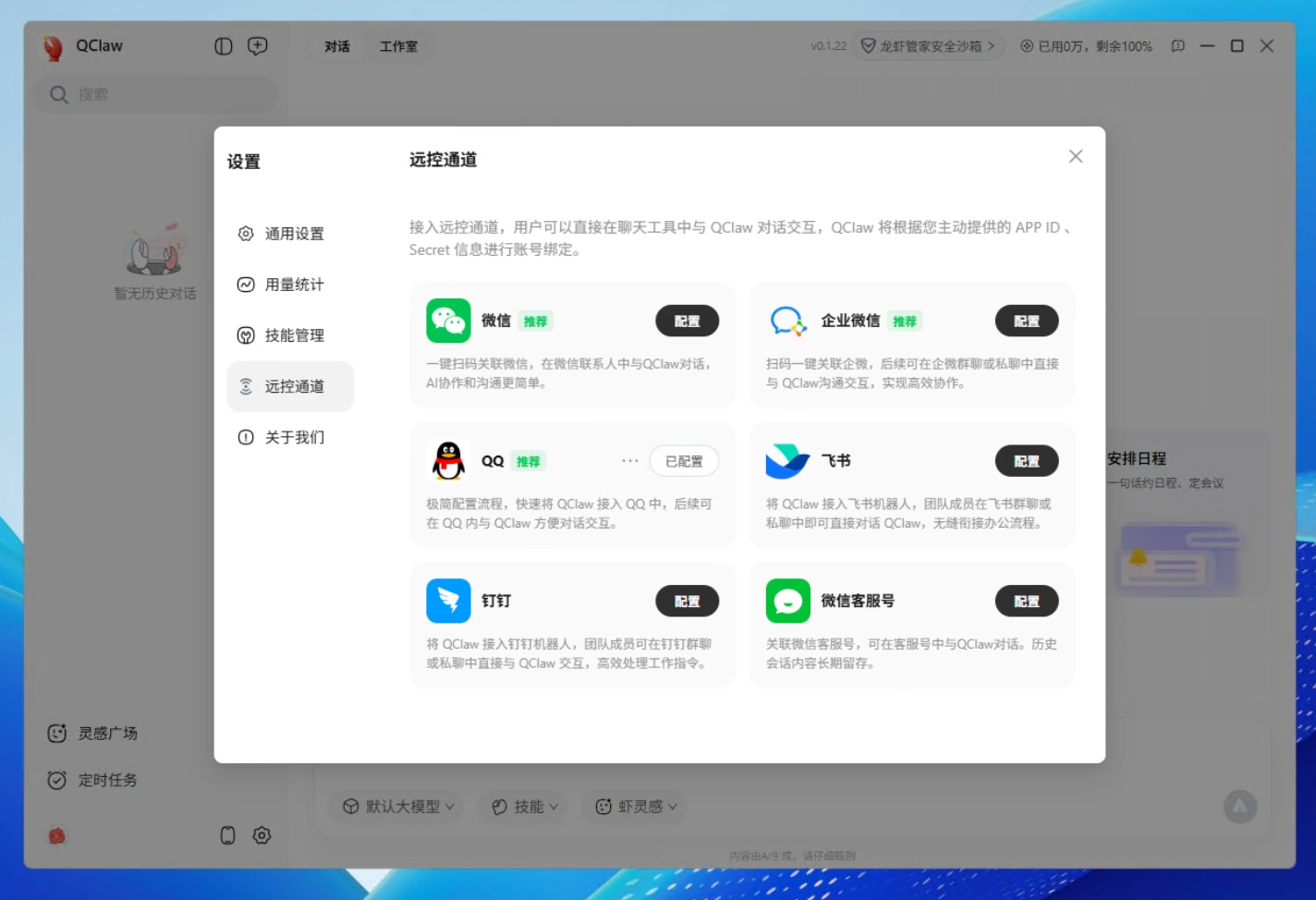Open QQ channel more options dots
Viewport: 1316px width, 900px height.
630,460
